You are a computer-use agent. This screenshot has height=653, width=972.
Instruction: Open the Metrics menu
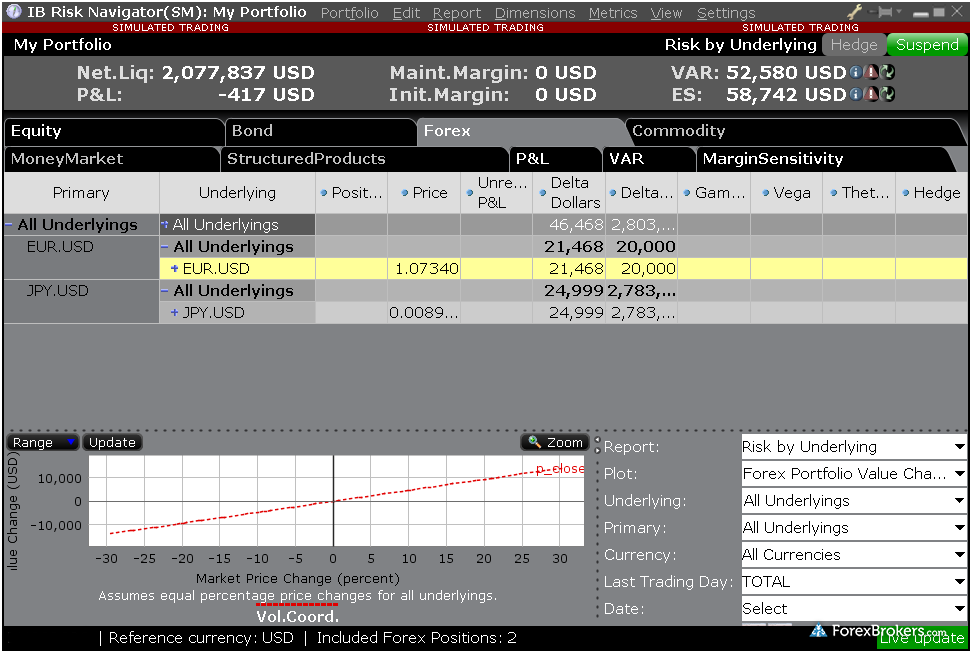pos(613,13)
